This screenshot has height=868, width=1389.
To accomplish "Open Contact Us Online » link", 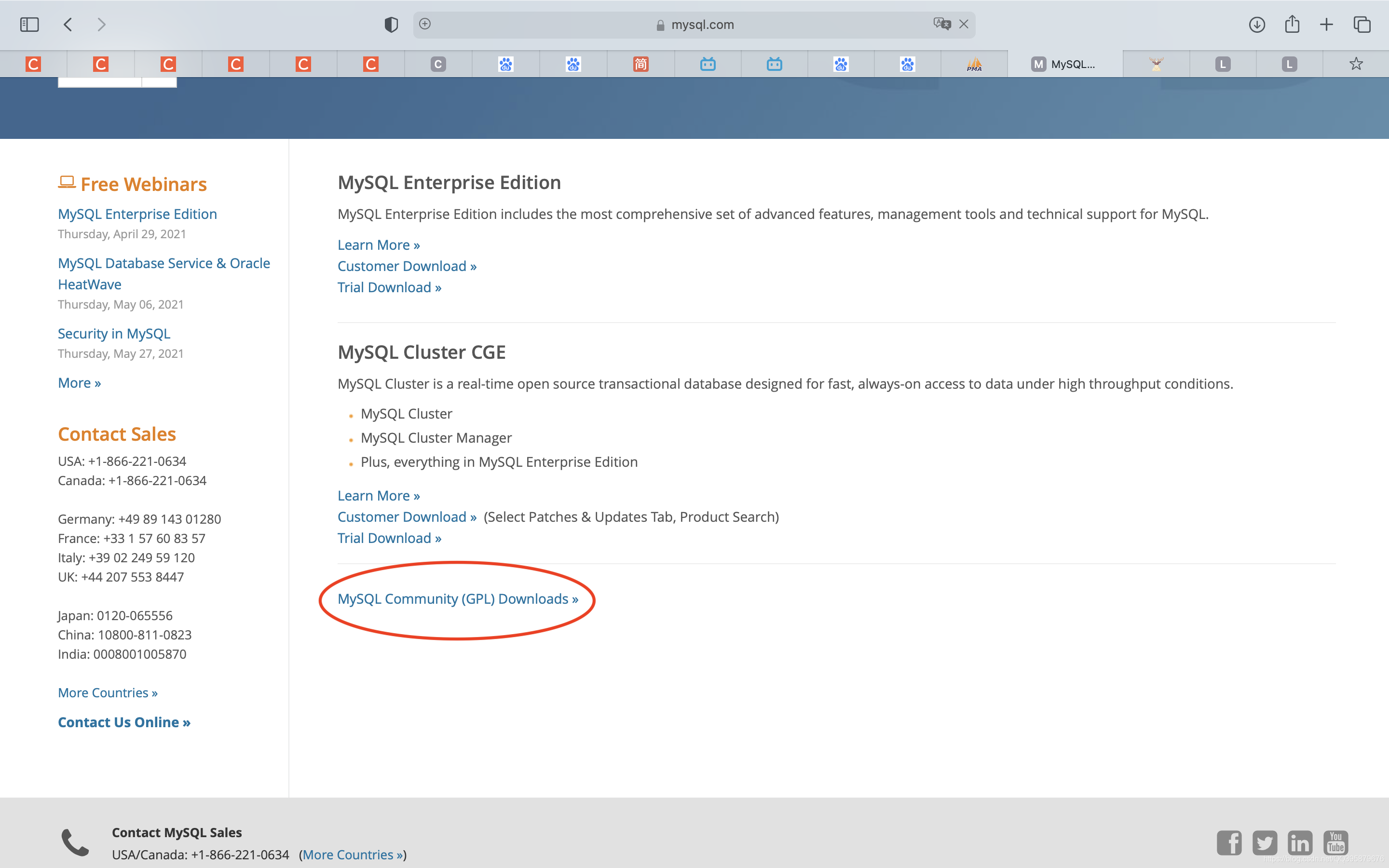I will (124, 722).
